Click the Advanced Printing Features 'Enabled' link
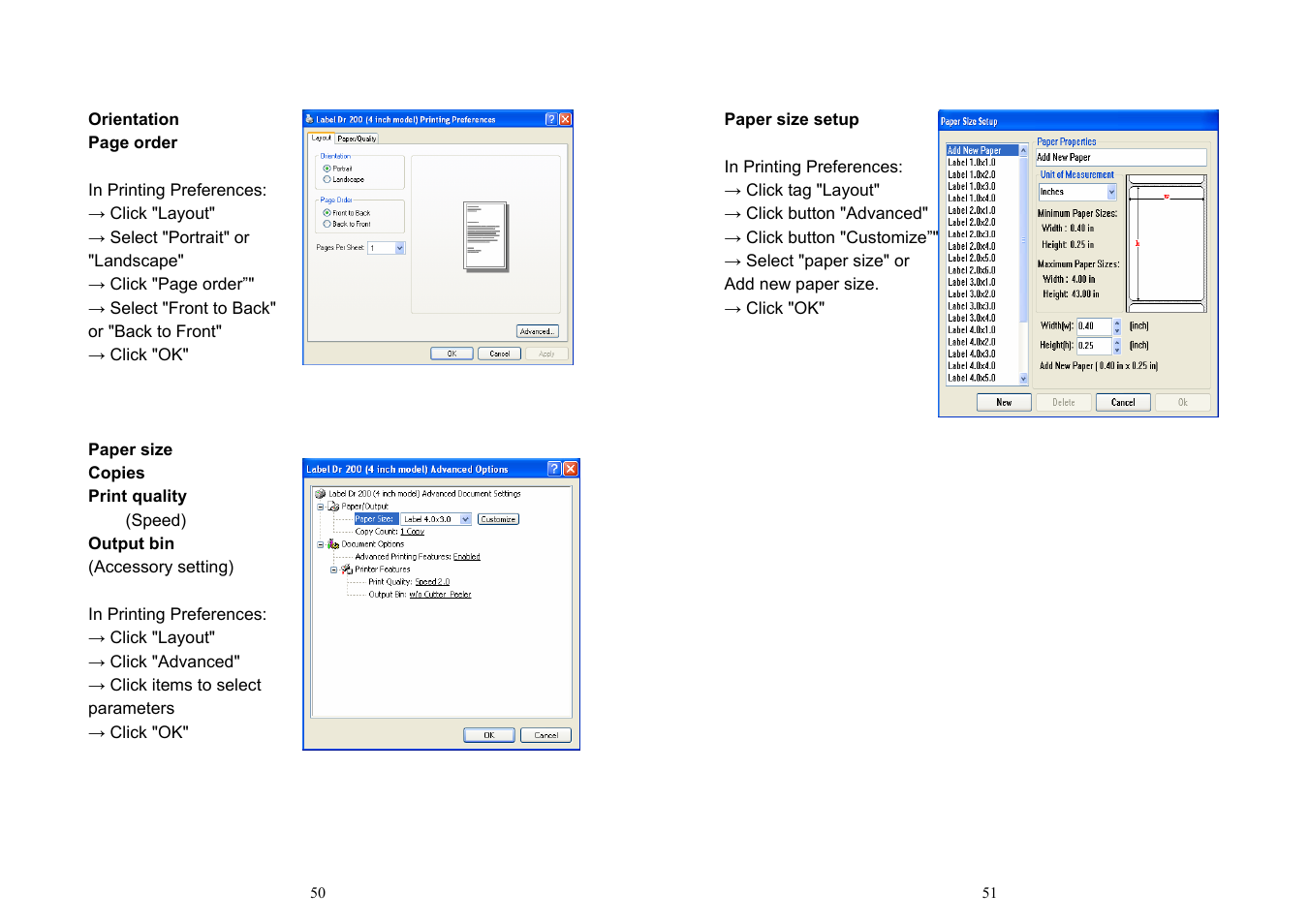The height and width of the screenshot is (924, 1309). click(x=467, y=557)
